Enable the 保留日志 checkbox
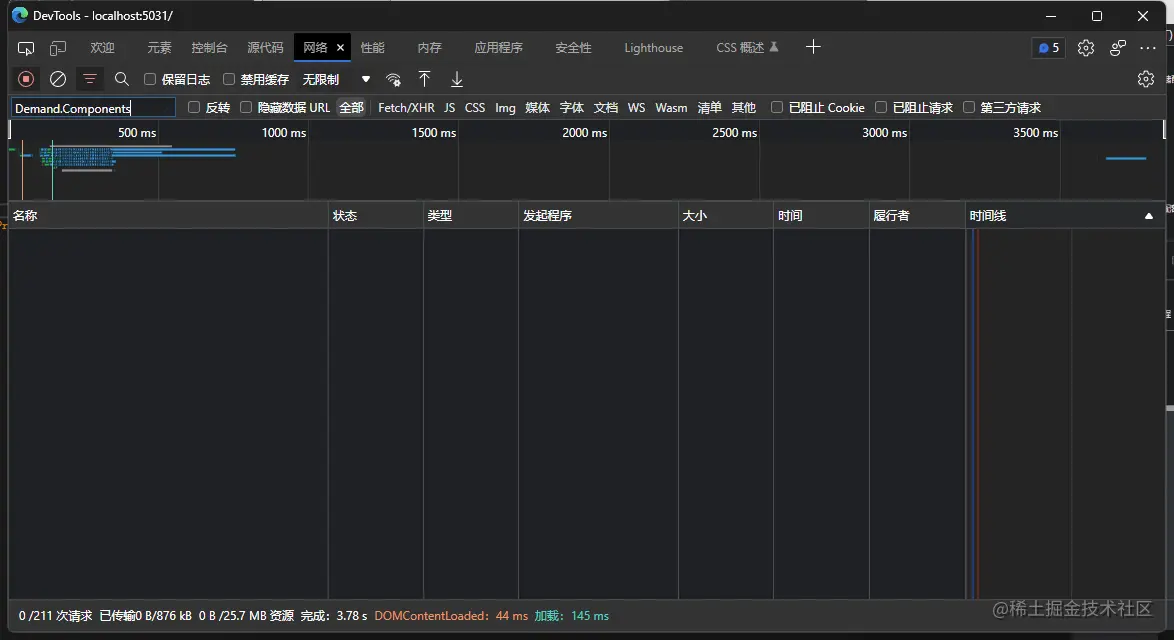The image size is (1174, 640). pyautogui.click(x=150, y=79)
